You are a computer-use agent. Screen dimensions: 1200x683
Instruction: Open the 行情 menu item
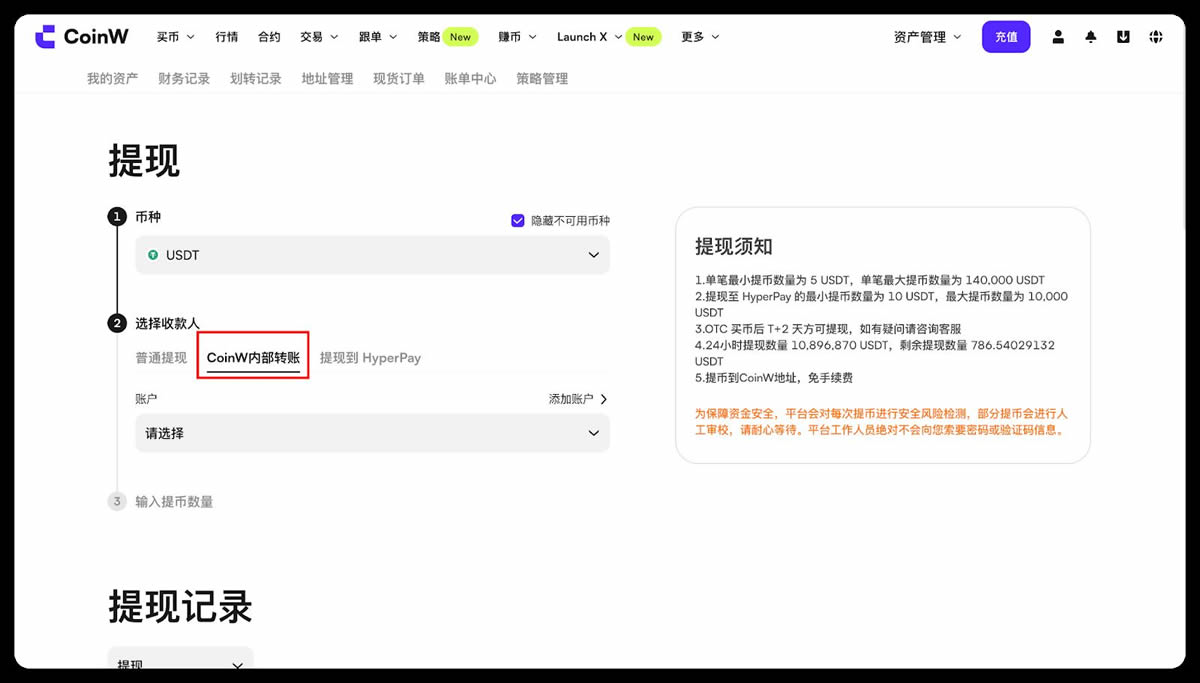pos(227,36)
